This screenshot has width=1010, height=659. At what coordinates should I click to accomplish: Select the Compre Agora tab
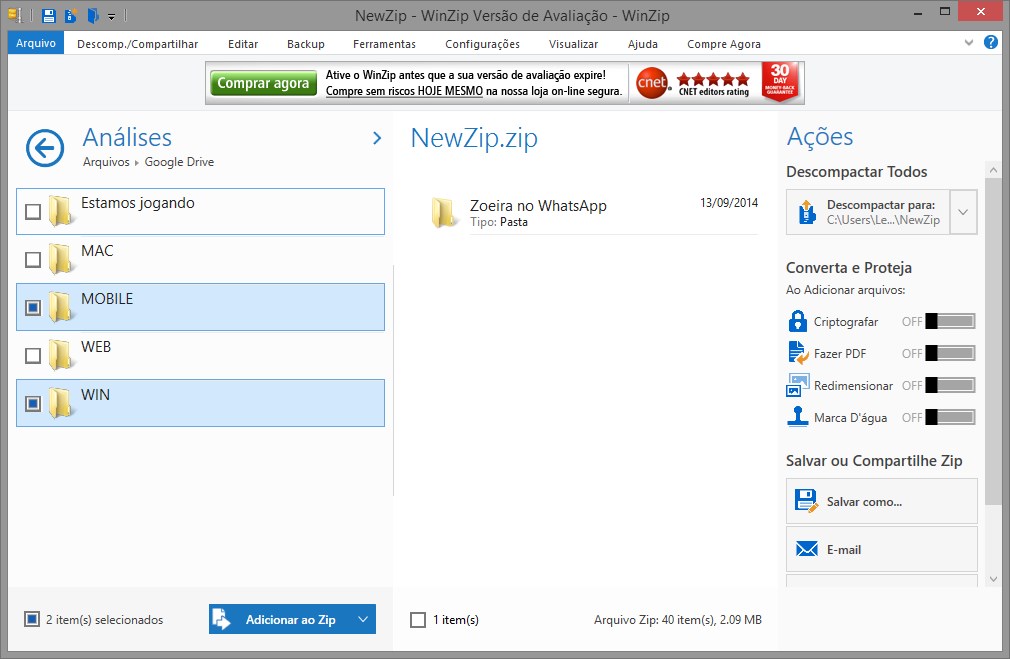(x=724, y=44)
